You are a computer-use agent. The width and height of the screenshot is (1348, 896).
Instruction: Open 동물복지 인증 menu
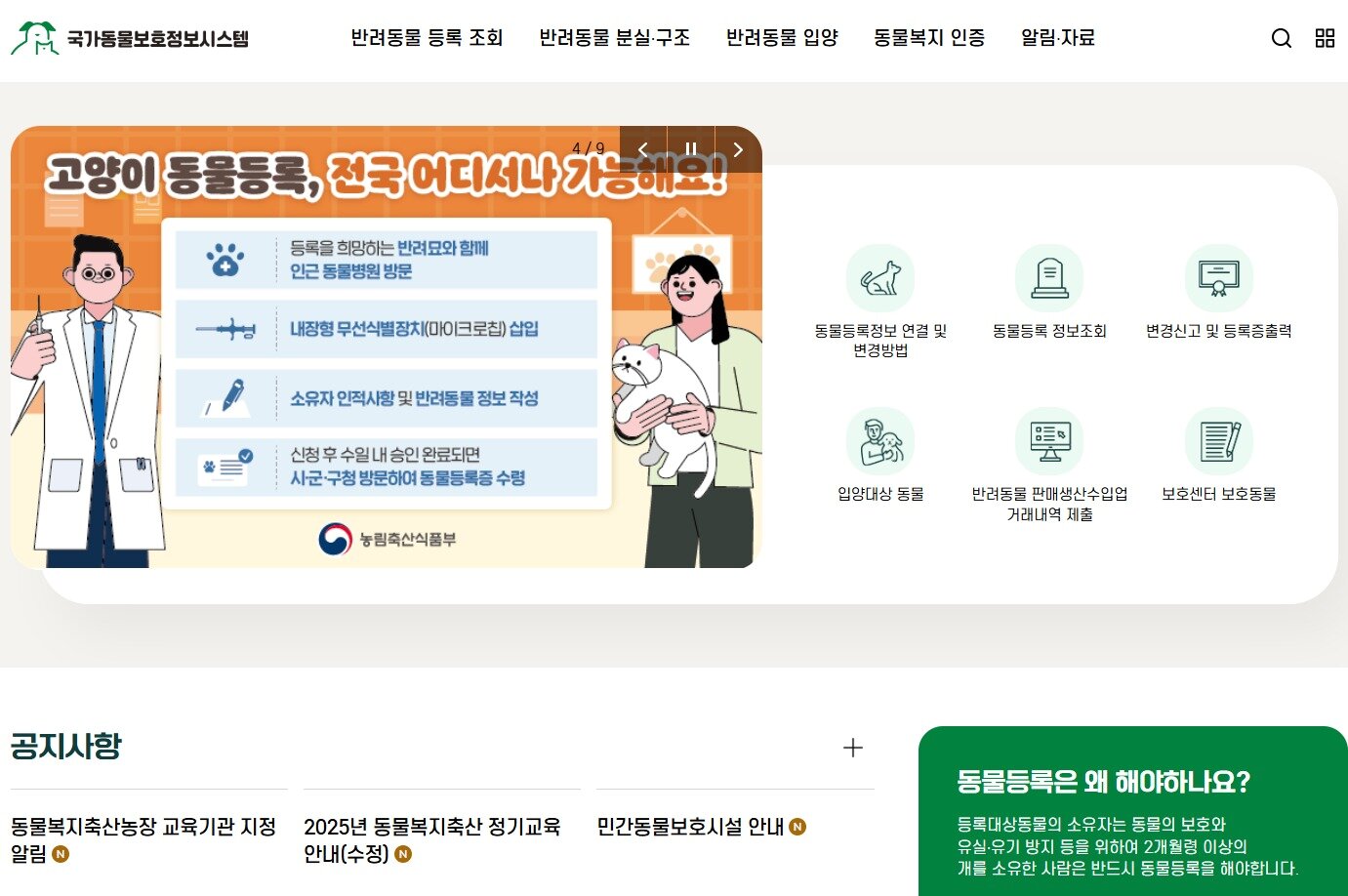tap(929, 38)
